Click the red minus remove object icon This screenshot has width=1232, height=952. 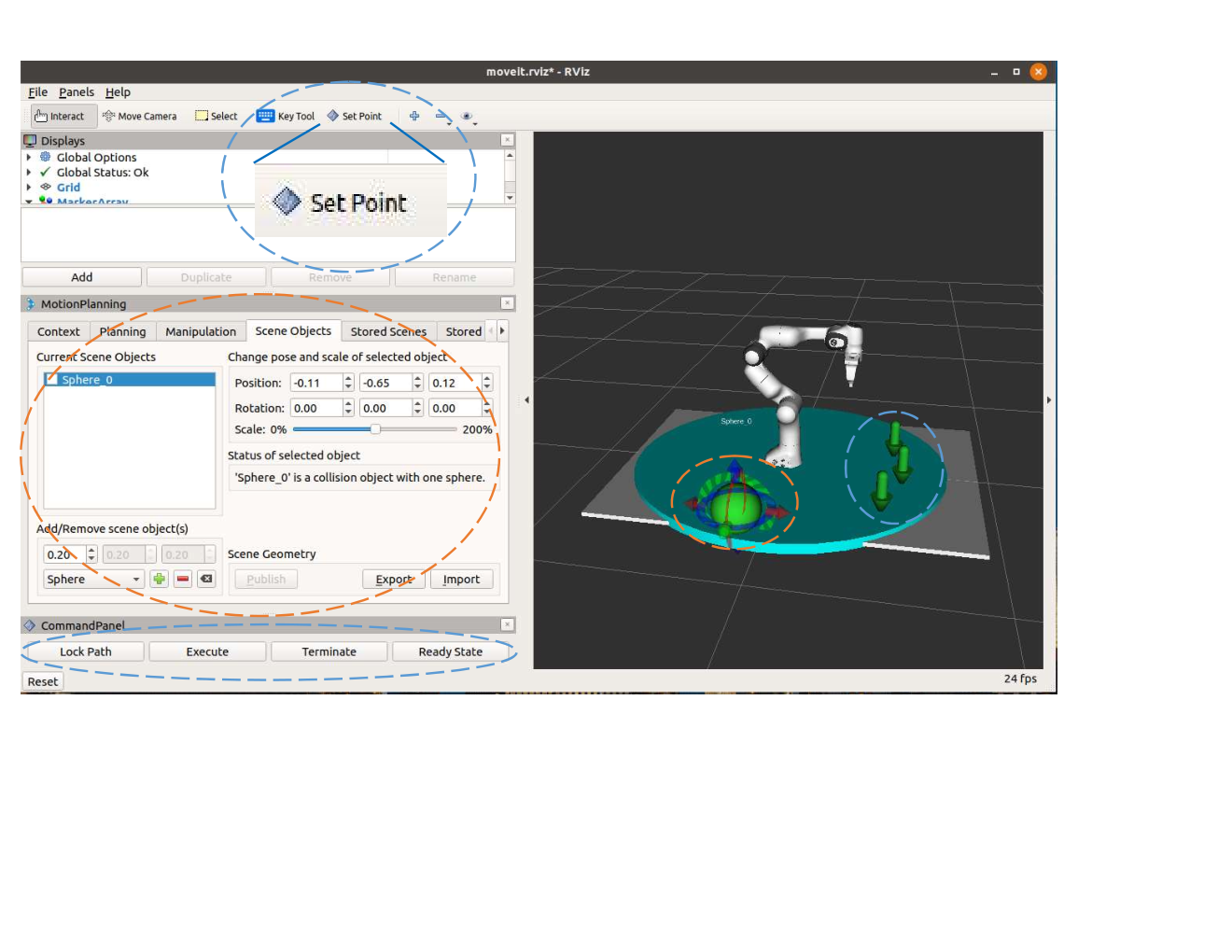pos(183,580)
